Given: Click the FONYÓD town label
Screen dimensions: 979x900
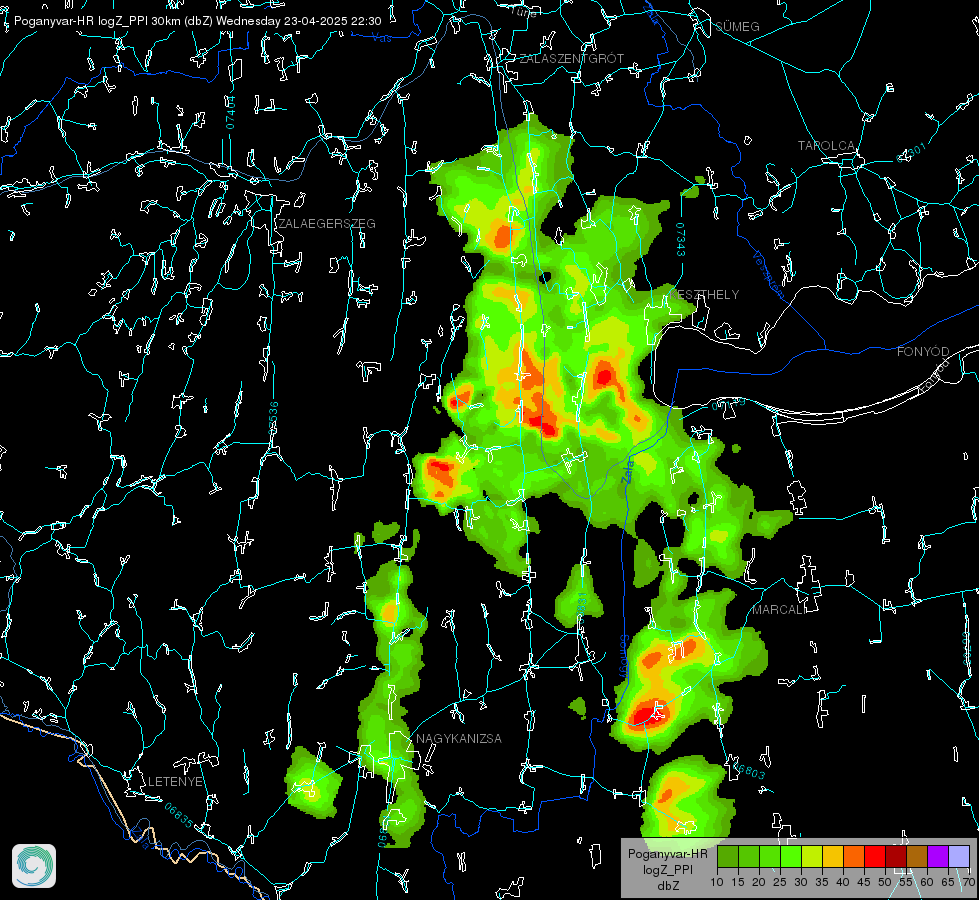Looking at the screenshot, I should pyautogui.click(x=923, y=352).
